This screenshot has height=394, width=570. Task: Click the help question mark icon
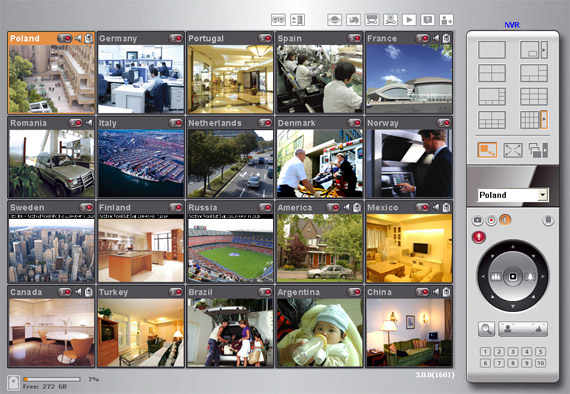click(428, 20)
